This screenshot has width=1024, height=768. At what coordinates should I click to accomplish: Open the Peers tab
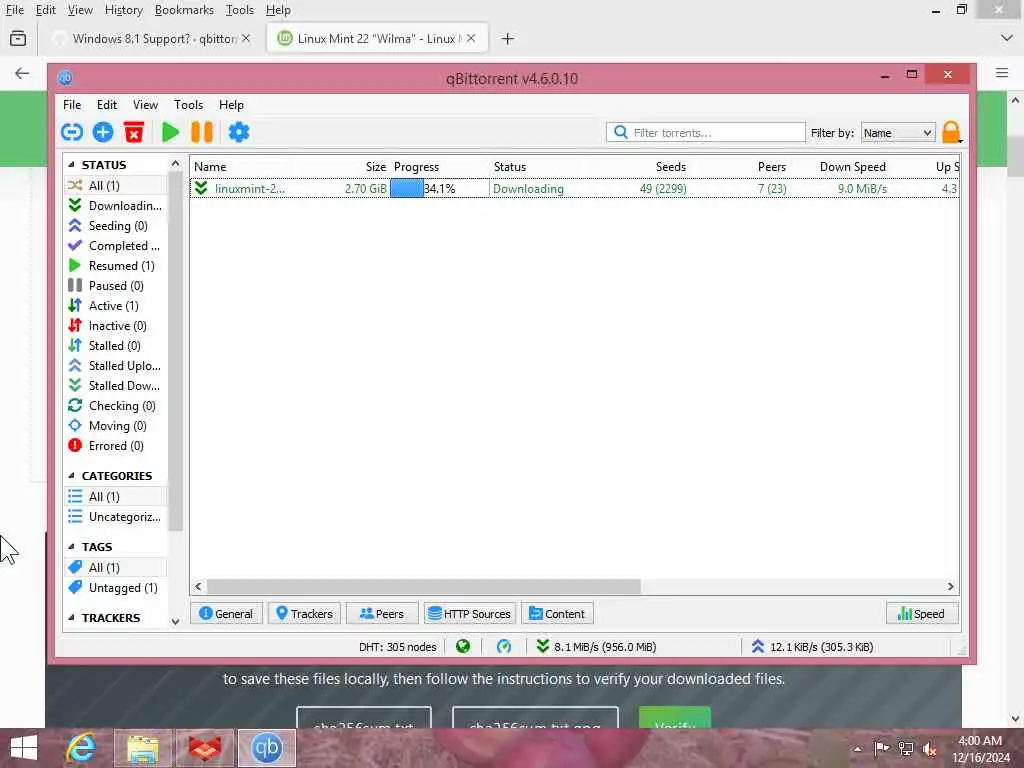382,614
